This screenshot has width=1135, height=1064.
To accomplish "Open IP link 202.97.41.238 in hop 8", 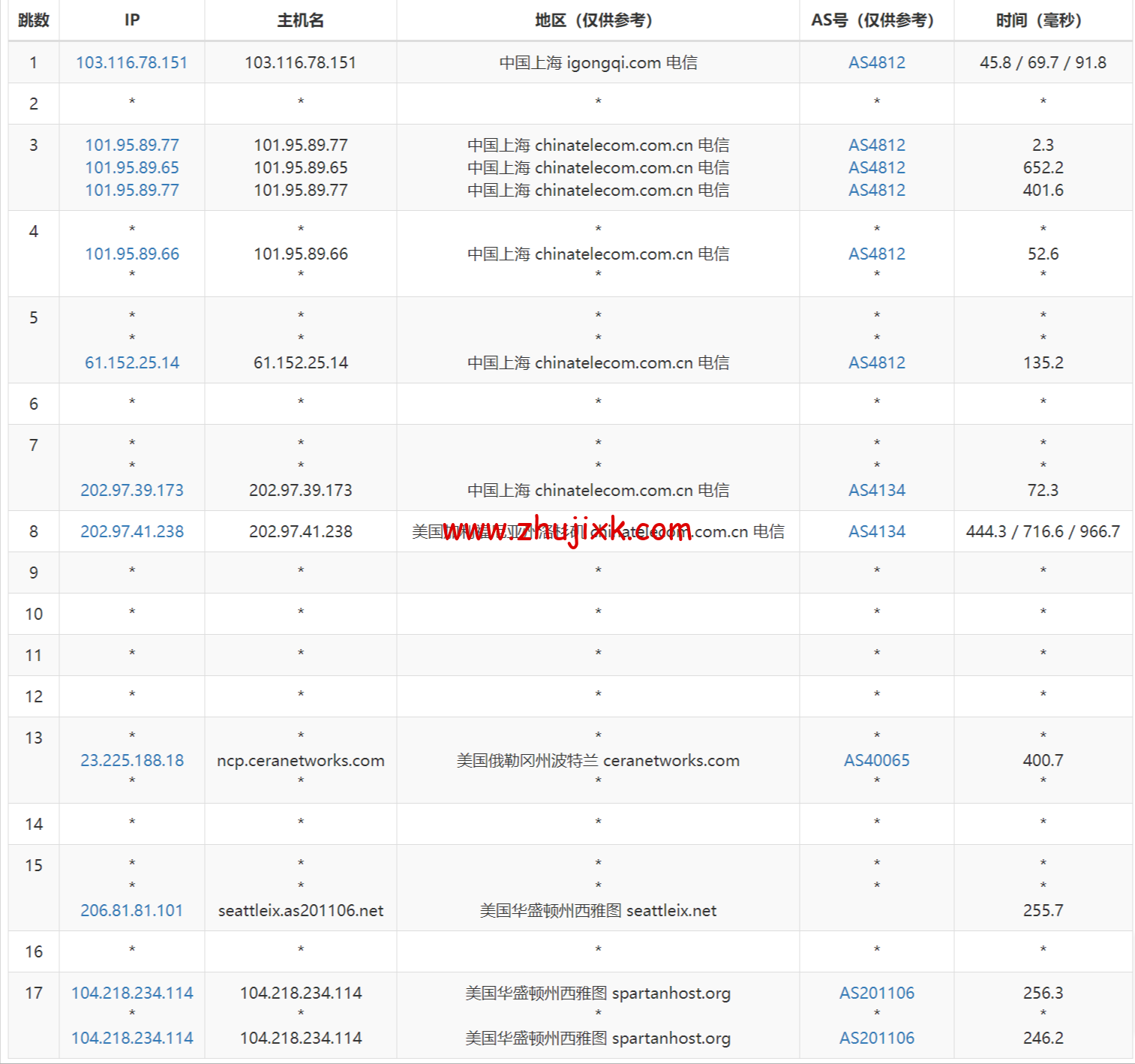I will (x=131, y=531).
